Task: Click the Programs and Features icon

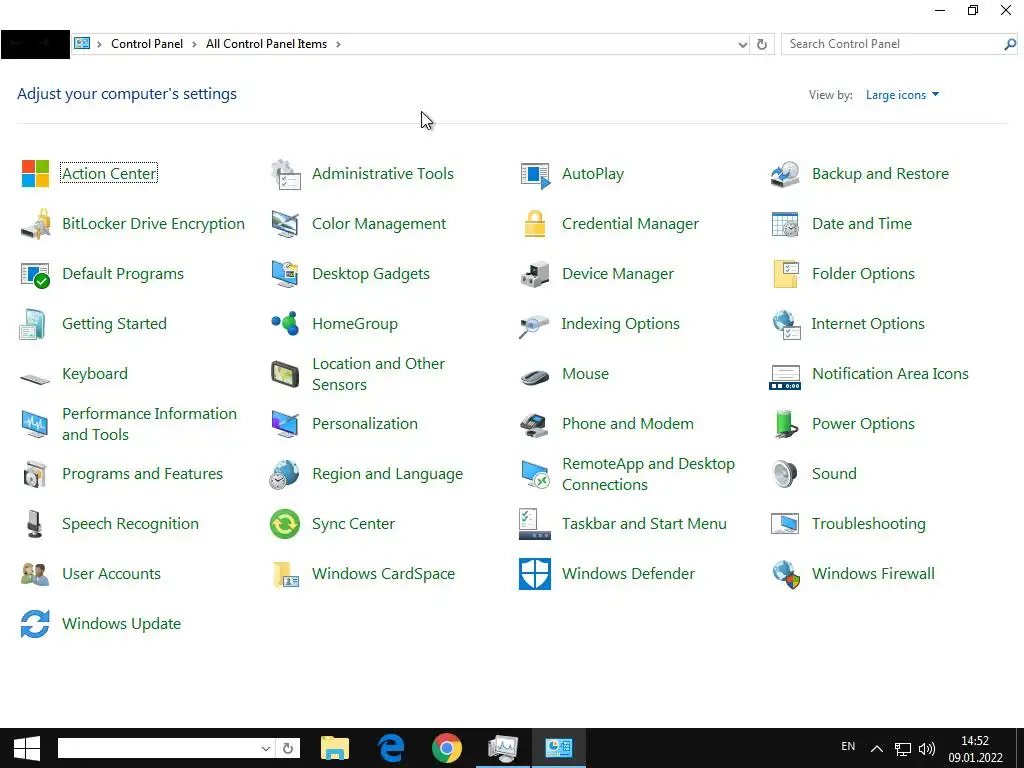Action: [x=35, y=475]
